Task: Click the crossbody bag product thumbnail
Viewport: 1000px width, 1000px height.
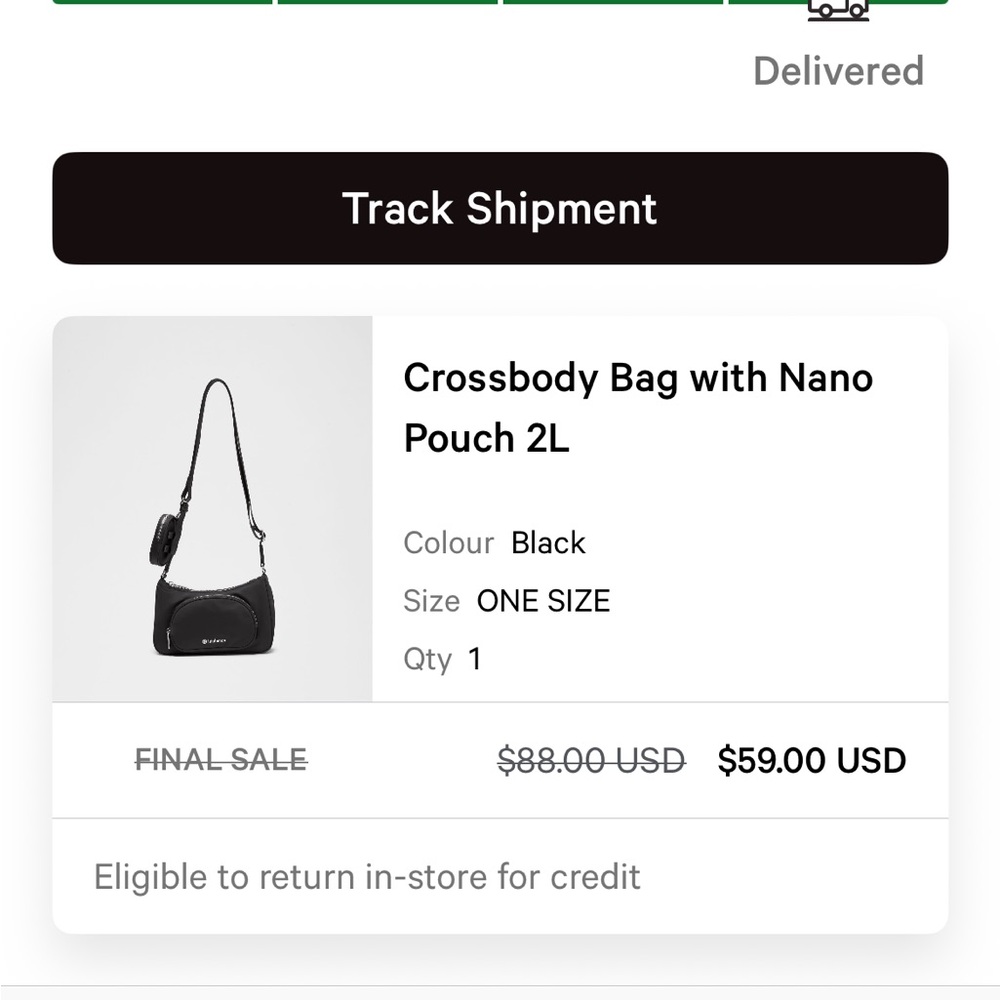Action: pyautogui.click(x=213, y=506)
